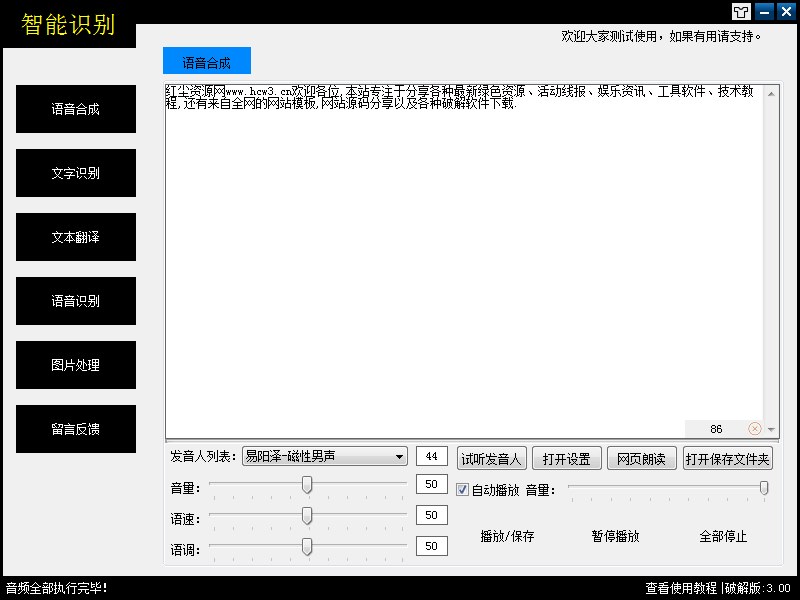Open 文本翻译 in the sidebar

click(76, 237)
